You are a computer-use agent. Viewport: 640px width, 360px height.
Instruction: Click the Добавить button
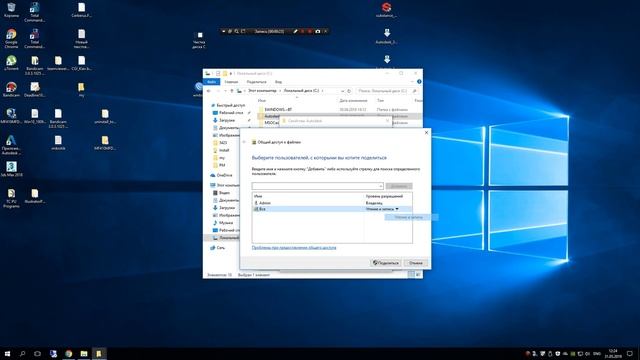pyautogui.click(x=399, y=186)
